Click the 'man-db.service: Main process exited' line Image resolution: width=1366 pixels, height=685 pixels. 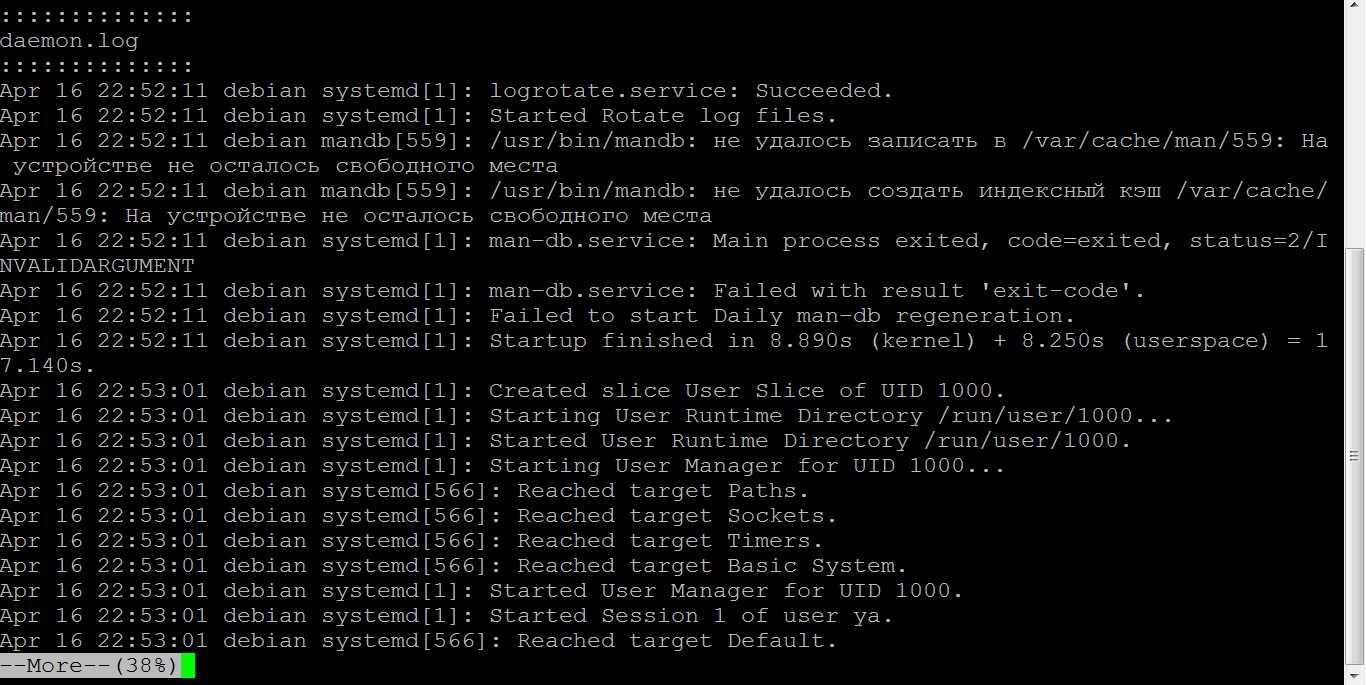point(664,253)
